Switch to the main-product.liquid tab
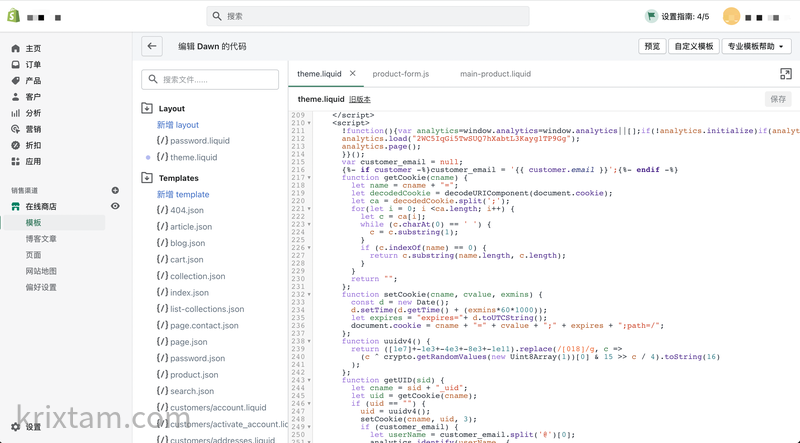This screenshot has width=800, height=443. pyautogui.click(x=495, y=74)
